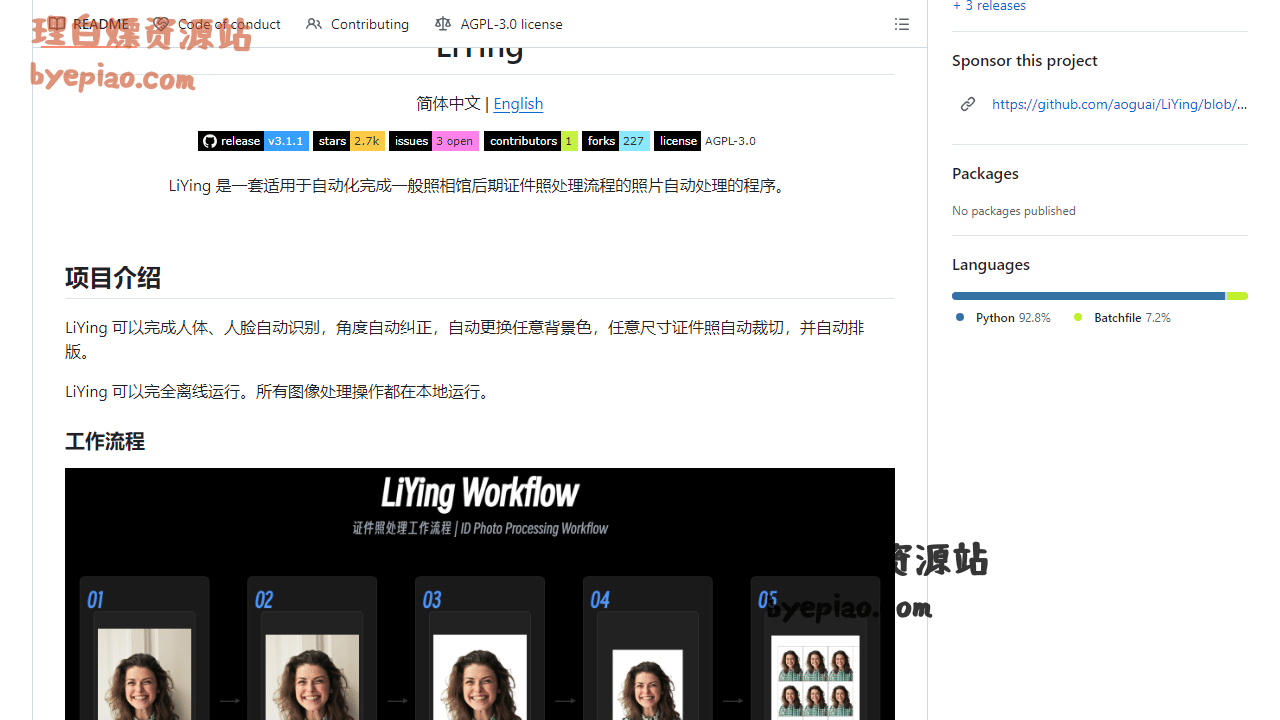This screenshot has width=1280, height=720.
Task: Click the license AGPL-3.0 badge
Action: 707,141
